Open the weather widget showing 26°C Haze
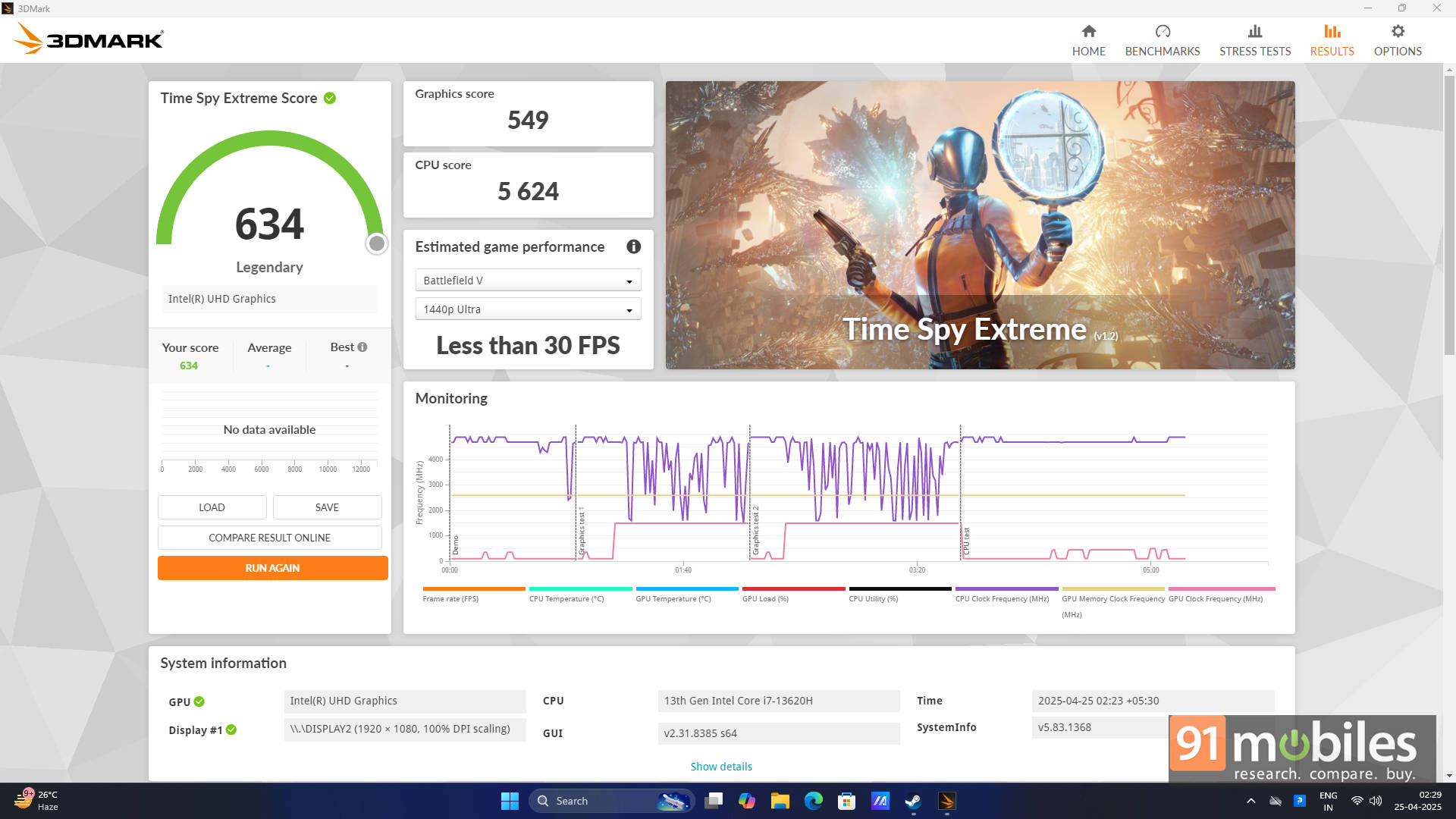Viewport: 1456px width, 819px height. (36, 801)
